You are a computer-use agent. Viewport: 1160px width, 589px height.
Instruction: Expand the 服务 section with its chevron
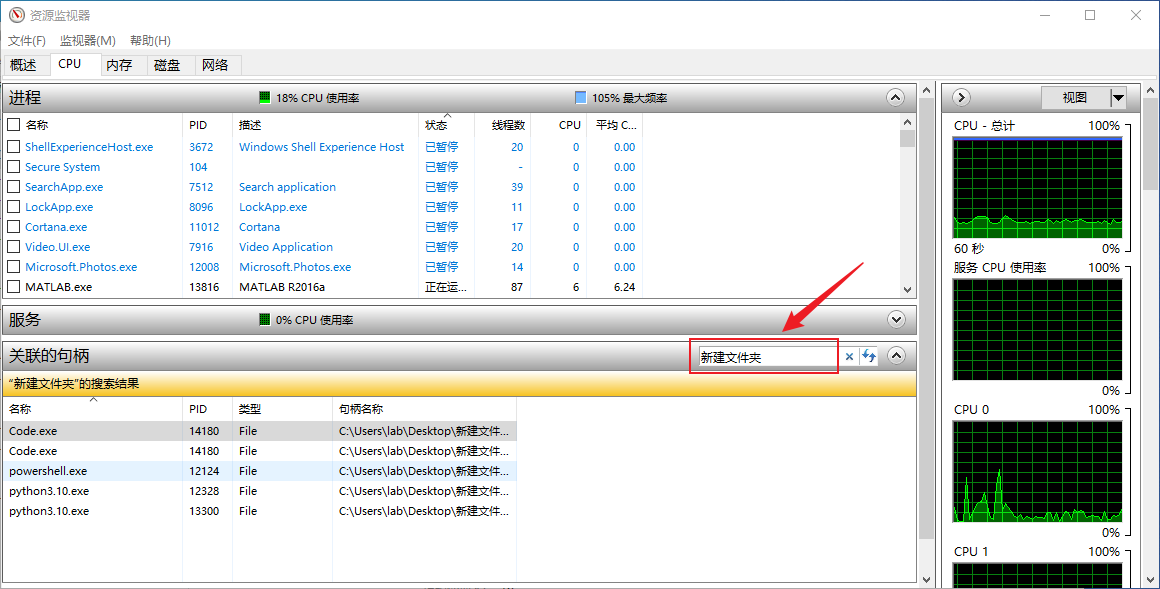pos(896,320)
